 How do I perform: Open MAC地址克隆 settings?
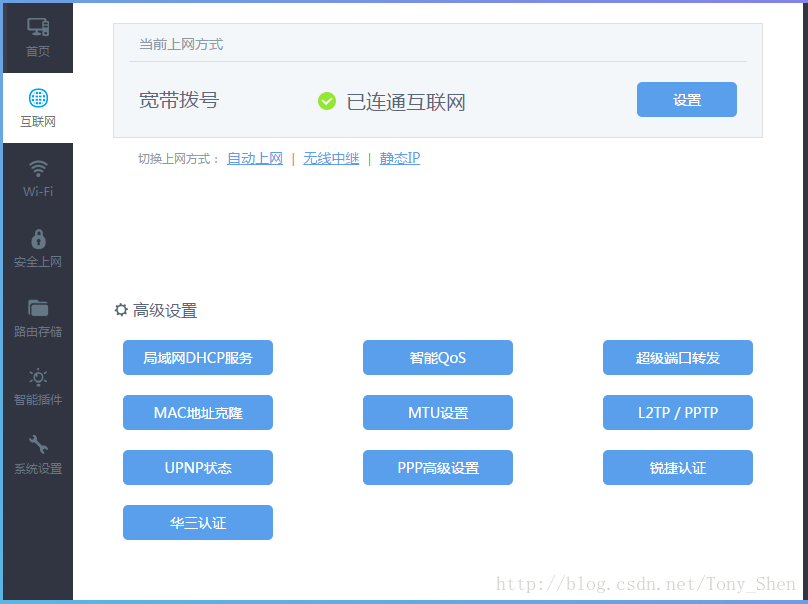[x=198, y=412]
